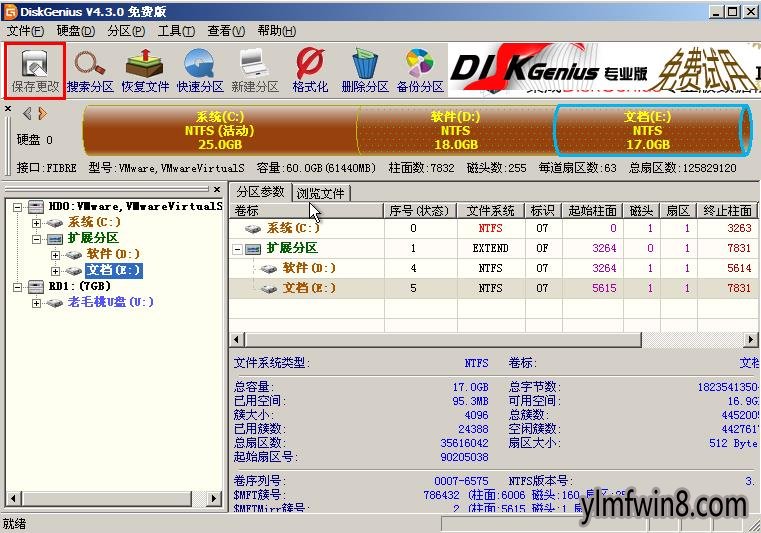Screen dimensions: 761x533
Task: Click the partition table horizontal scrollbar thumb
Action: (x=443, y=340)
